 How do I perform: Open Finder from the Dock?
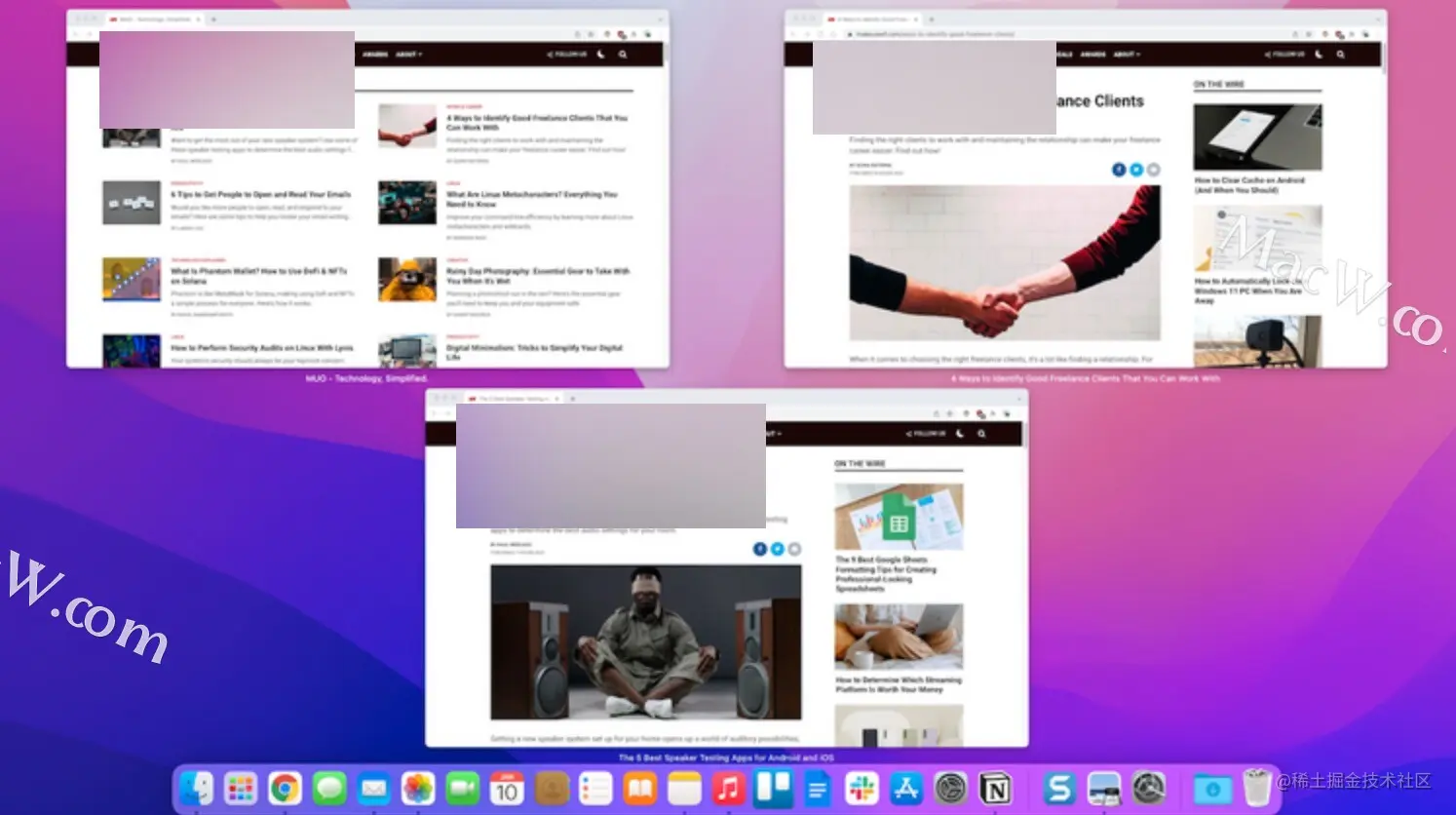point(196,788)
